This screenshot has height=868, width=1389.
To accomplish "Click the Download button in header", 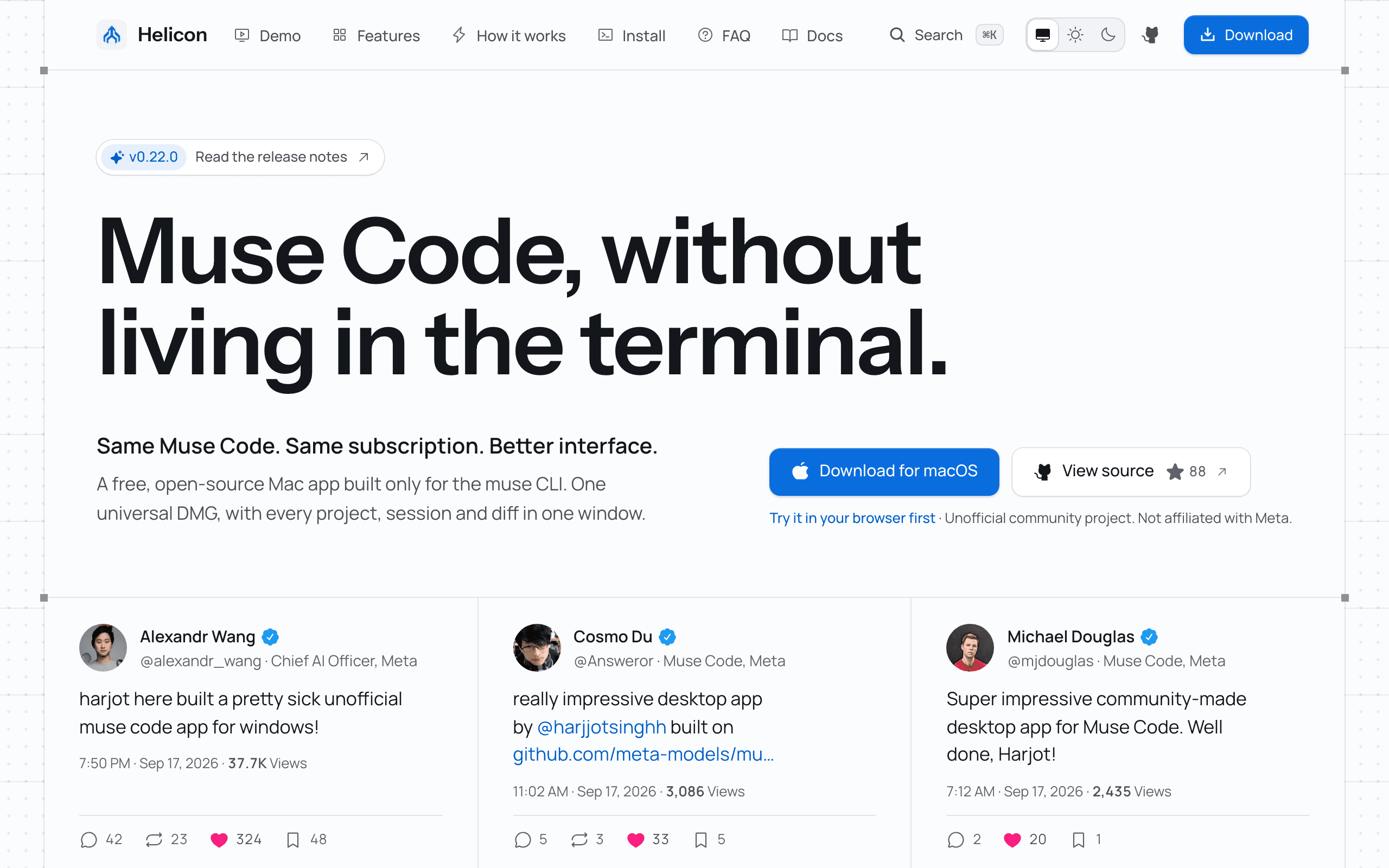I will [x=1246, y=35].
